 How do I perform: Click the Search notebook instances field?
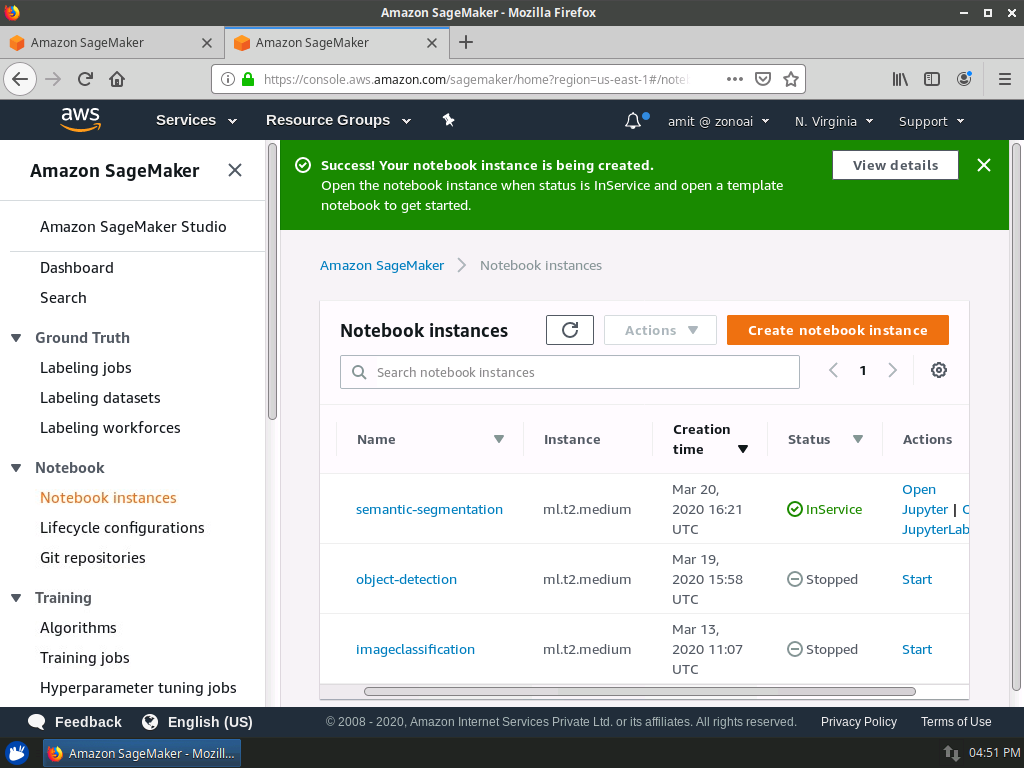(569, 372)
